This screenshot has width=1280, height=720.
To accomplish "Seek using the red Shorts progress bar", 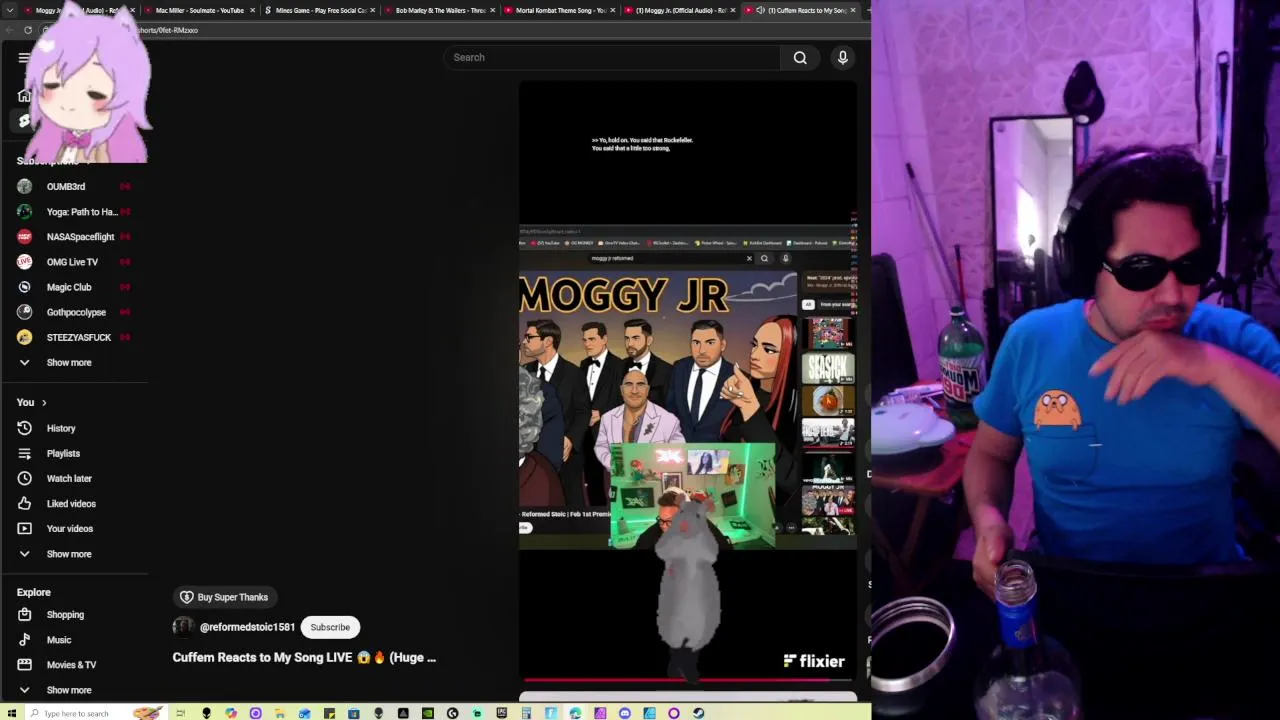I will (688, 679).
